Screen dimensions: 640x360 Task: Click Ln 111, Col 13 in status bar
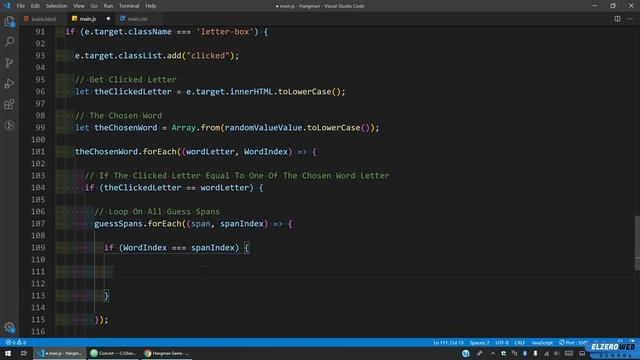[x=448, y=342]
